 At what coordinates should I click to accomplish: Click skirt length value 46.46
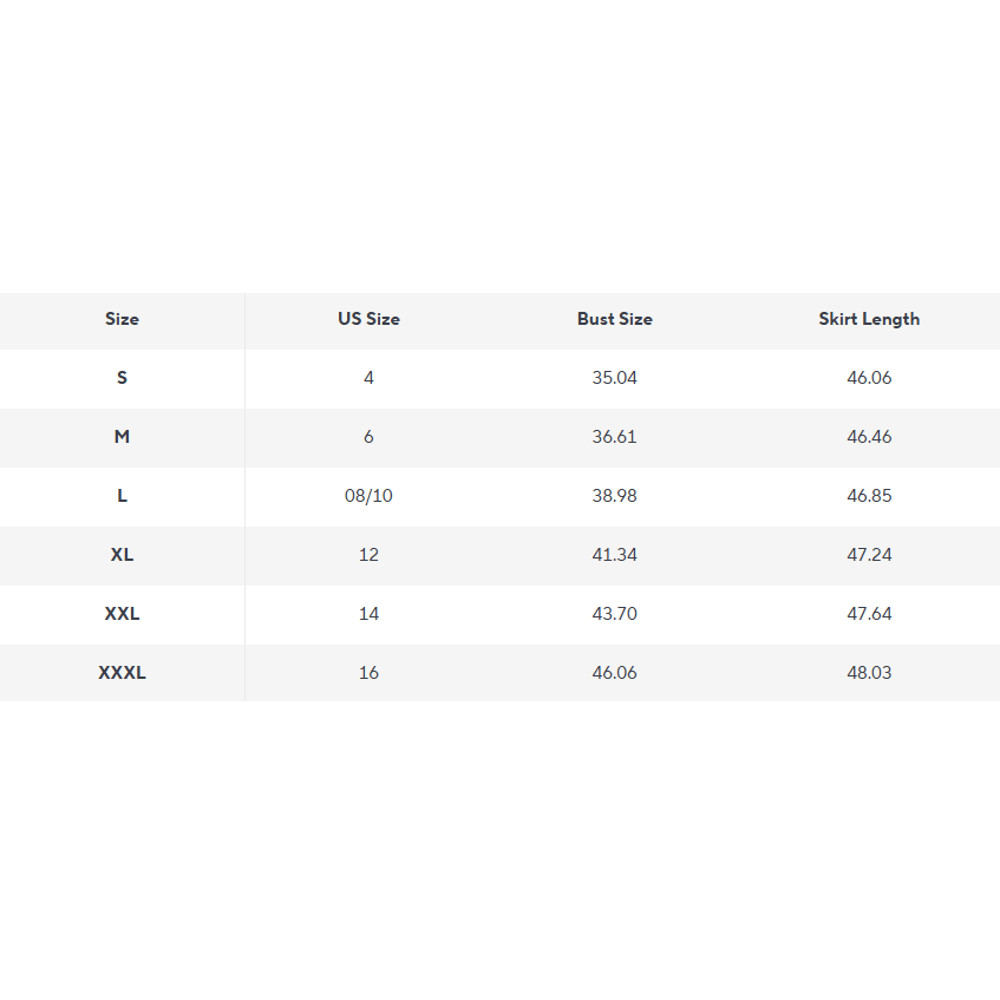869,437
